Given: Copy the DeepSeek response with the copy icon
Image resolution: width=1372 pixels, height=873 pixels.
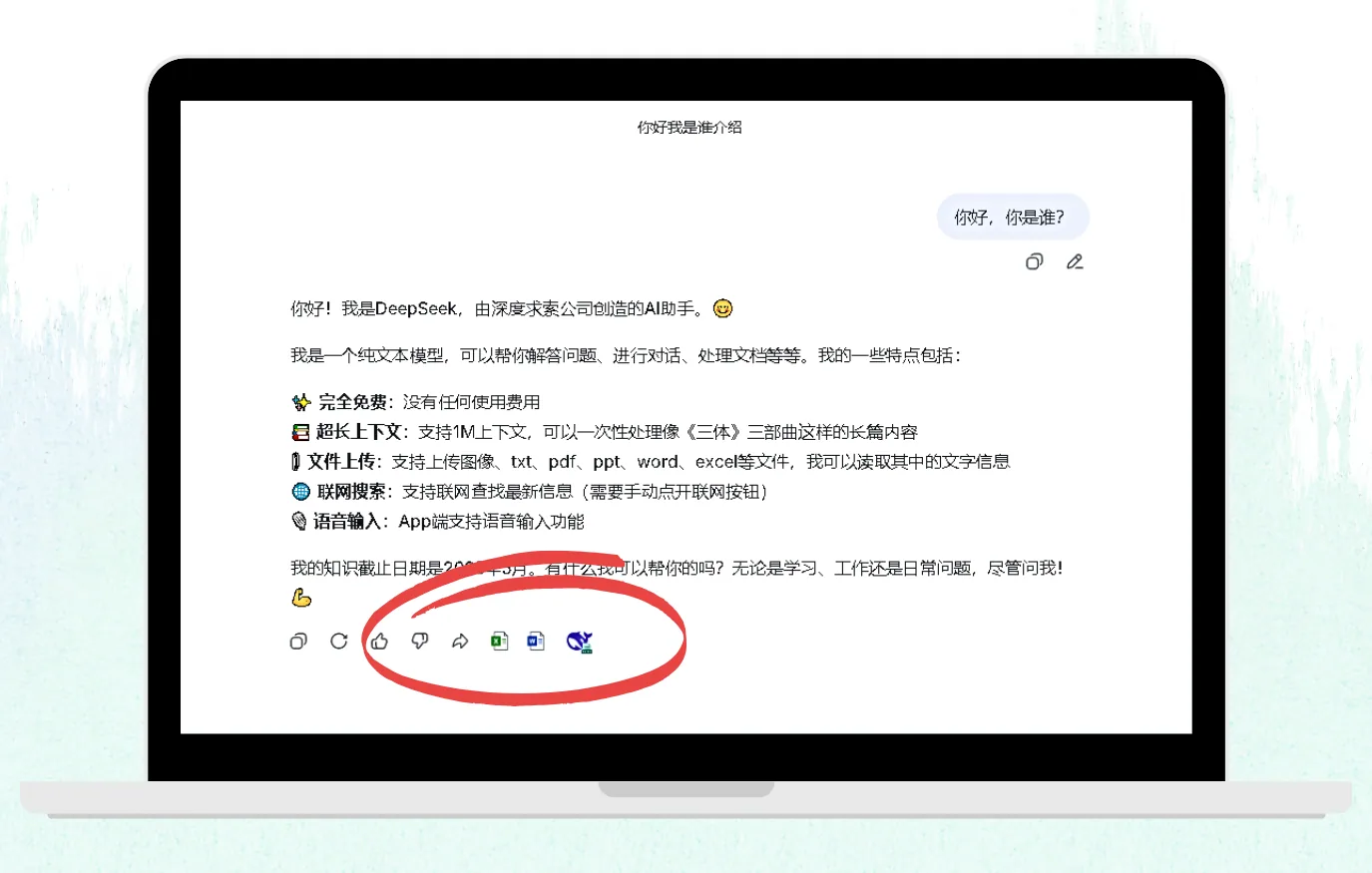Looking at the screenshot, I should (x=298, y=642).
